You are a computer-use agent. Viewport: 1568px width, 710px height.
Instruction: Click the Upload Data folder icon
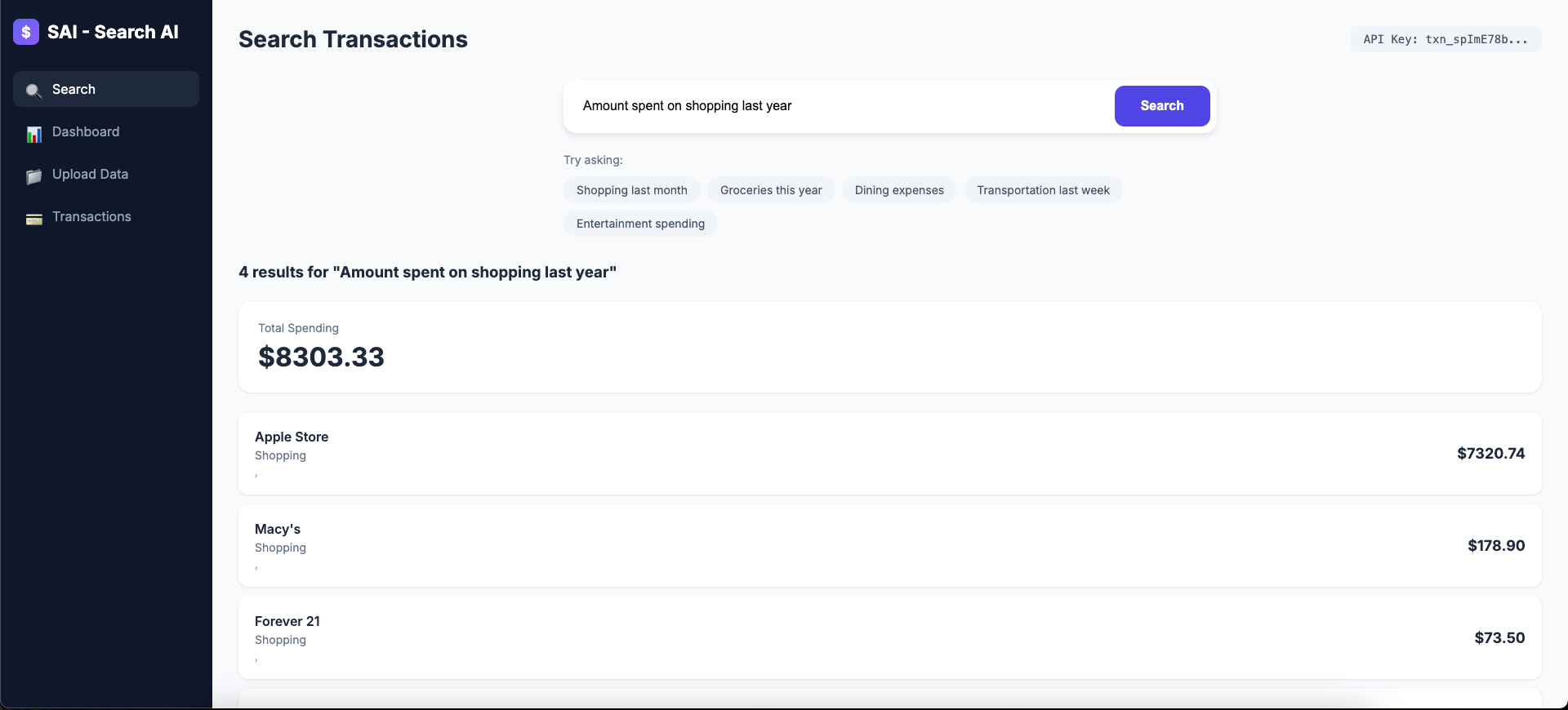[33, 175]
